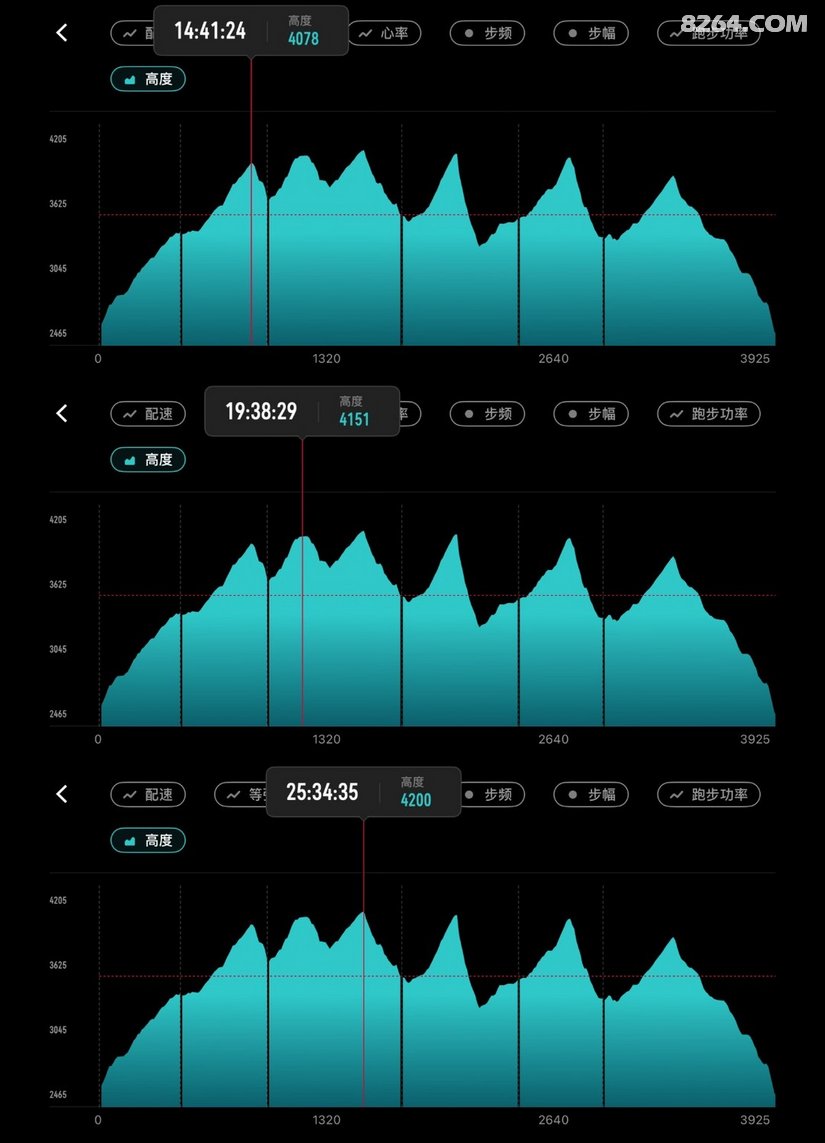Viewport: 825px width, 1143px height.
Task: Click the 4151 altitude value
Action: pyautogui.click(x=354, y=419)
